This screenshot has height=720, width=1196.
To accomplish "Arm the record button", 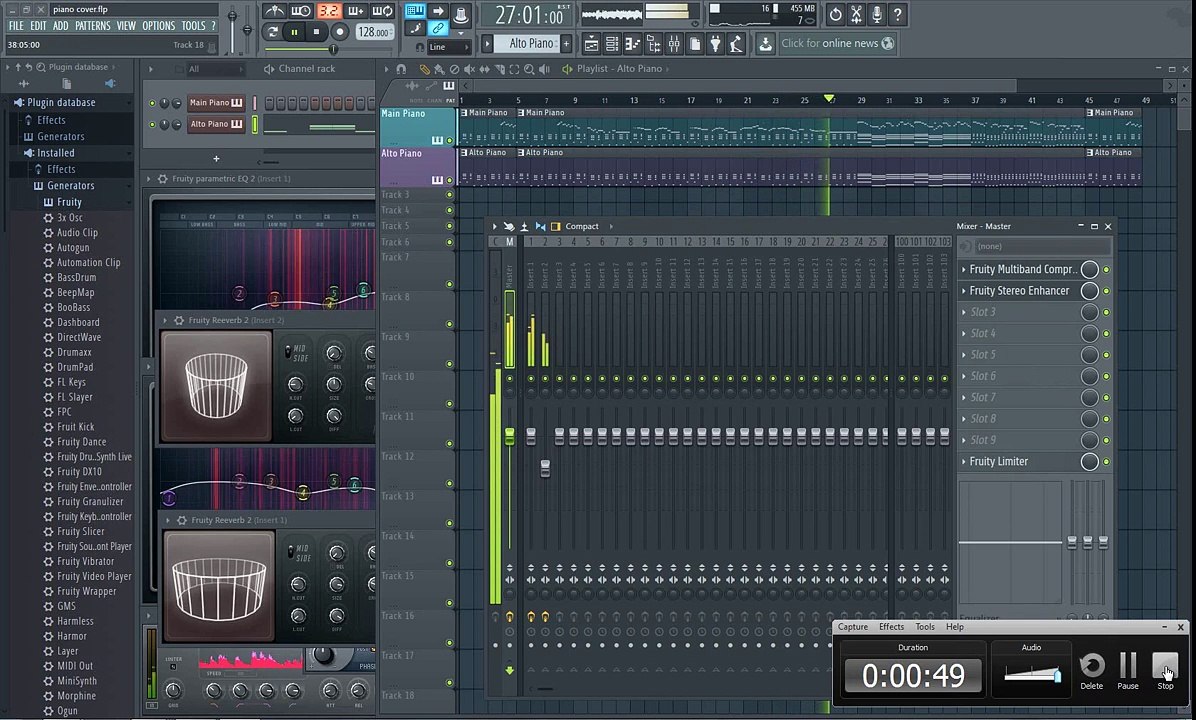I will coord(340,32).
